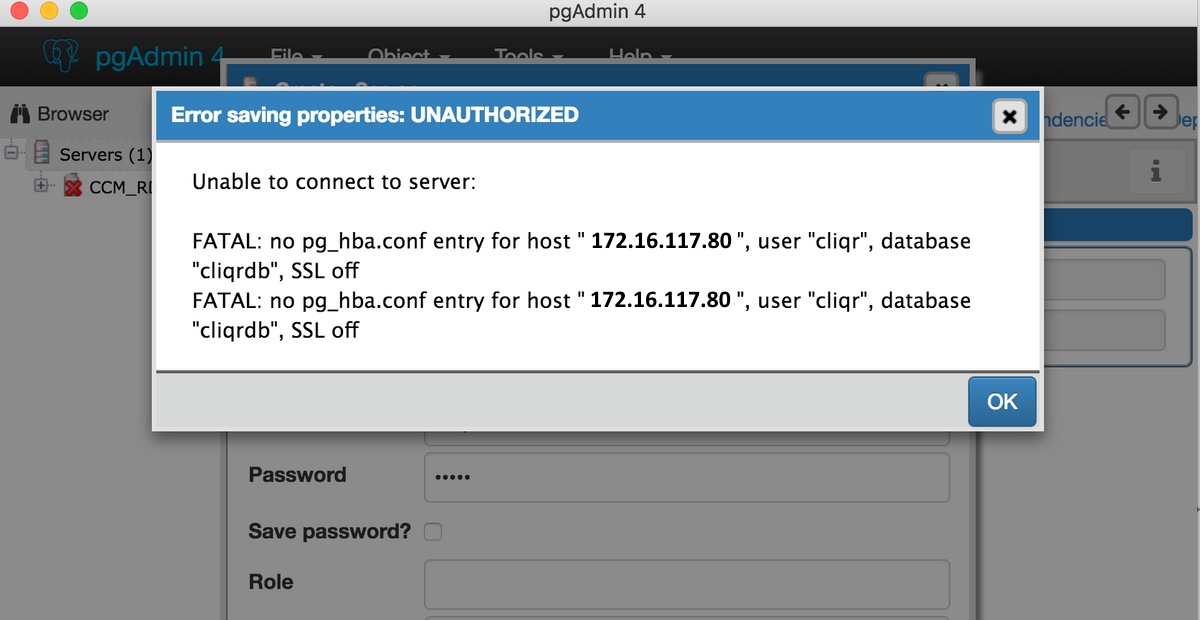This screenshot has height=620, width=1200.
Task: Click the left navigation arrow button
Action: pyautogui.click(x=1122, y=112)
